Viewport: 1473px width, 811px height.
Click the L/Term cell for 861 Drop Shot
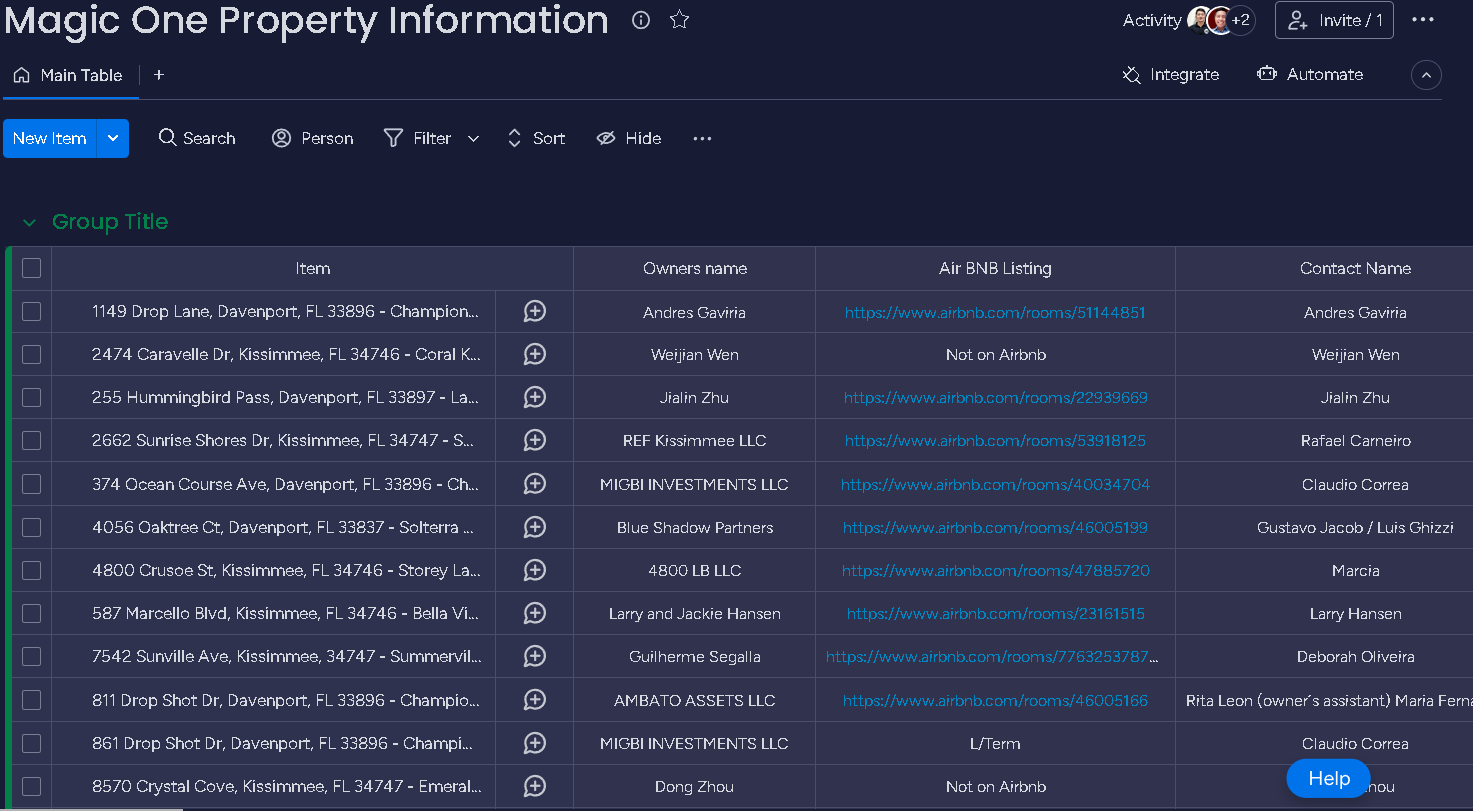[x=995, y=744]
